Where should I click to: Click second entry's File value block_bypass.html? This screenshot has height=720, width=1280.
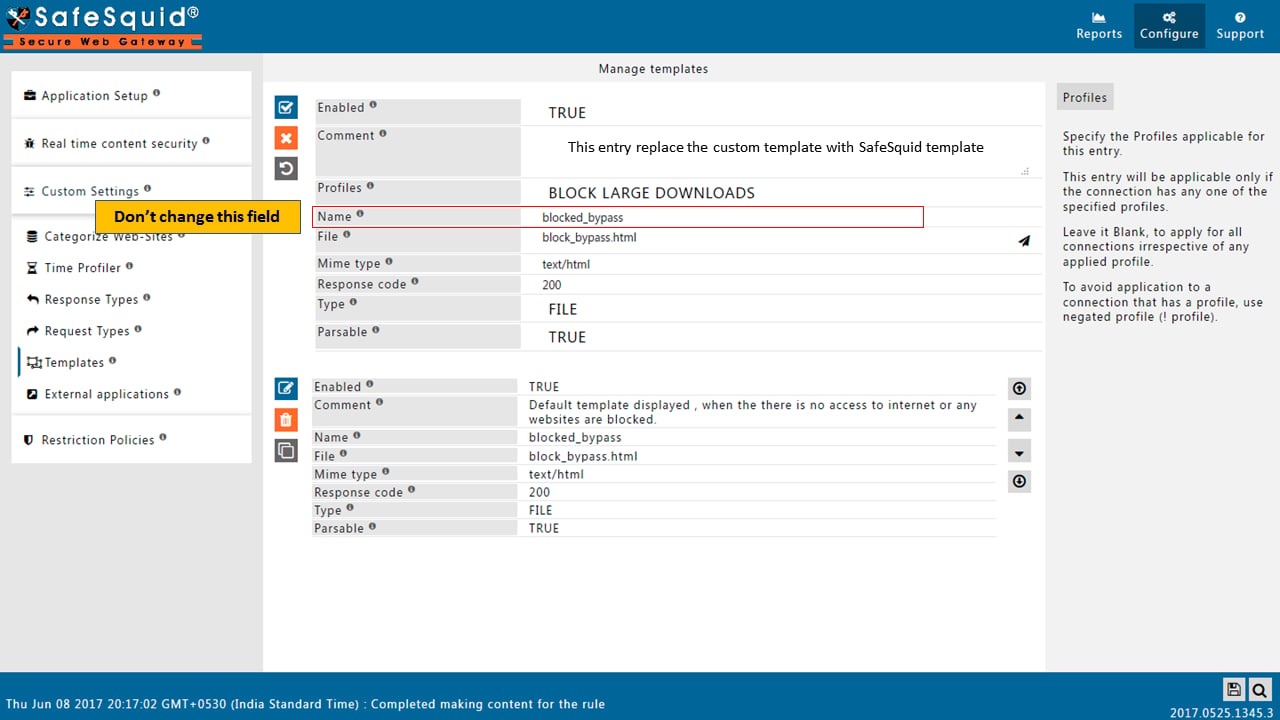583,456
